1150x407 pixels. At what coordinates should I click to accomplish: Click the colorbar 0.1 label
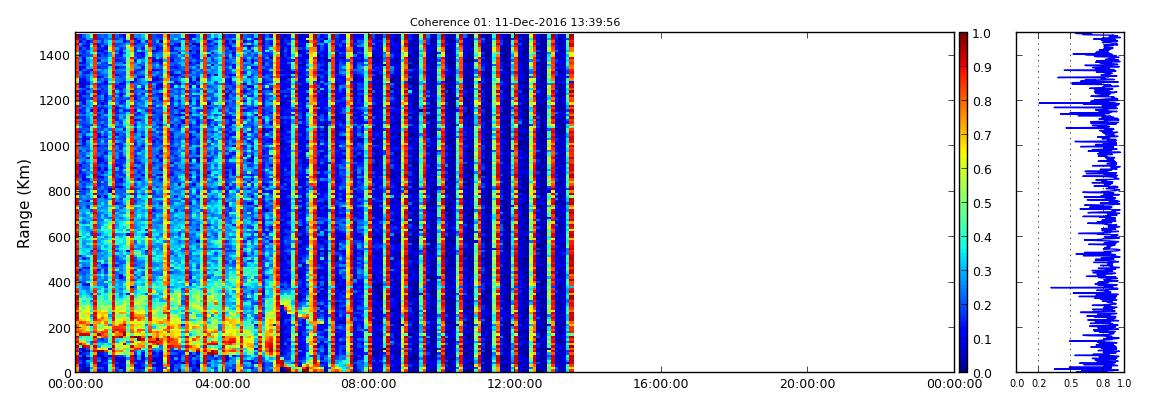pyautogui.click(x=982, y=340)
